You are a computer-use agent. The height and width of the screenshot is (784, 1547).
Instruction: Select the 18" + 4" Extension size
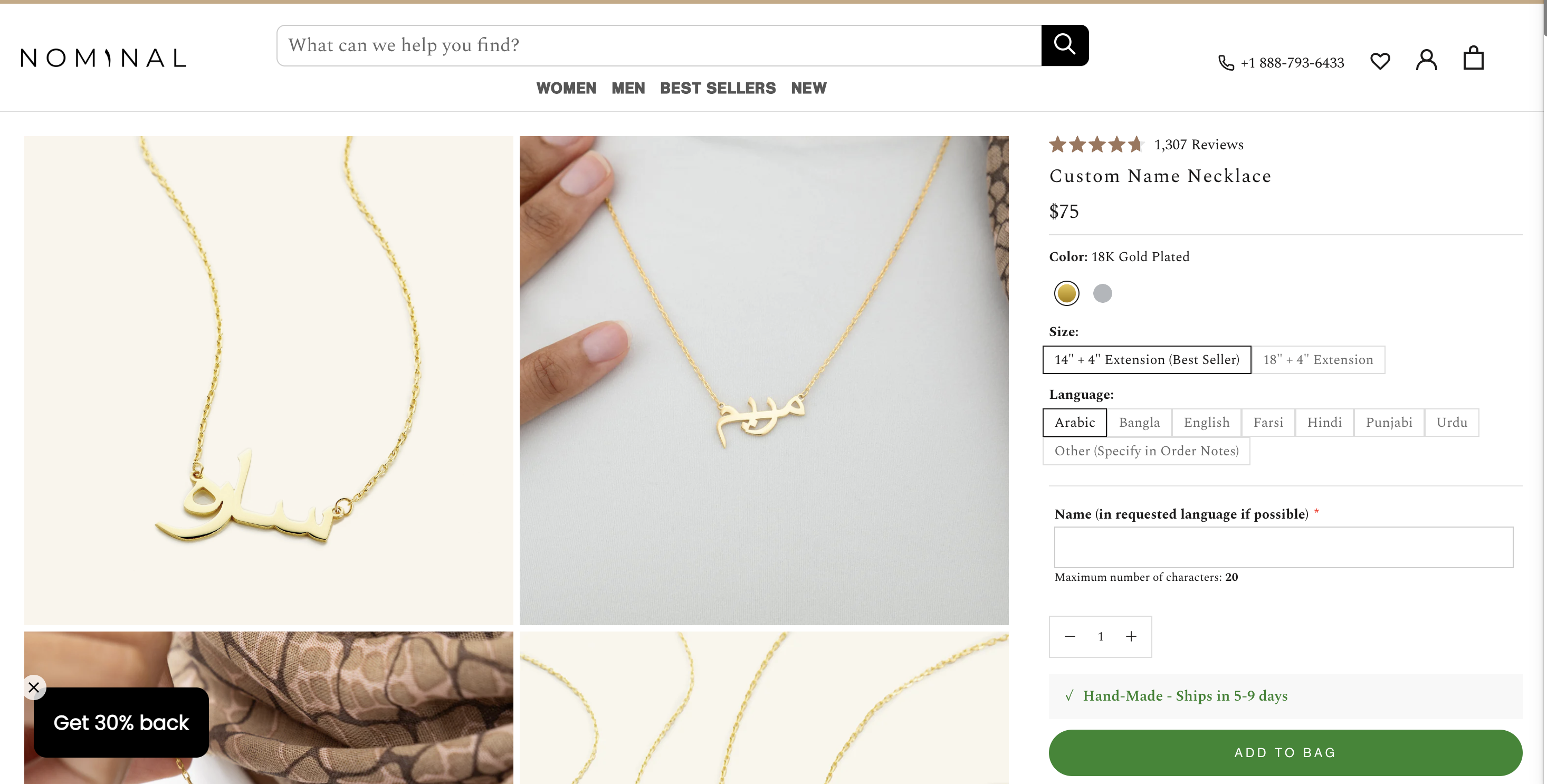point(1317,360)
